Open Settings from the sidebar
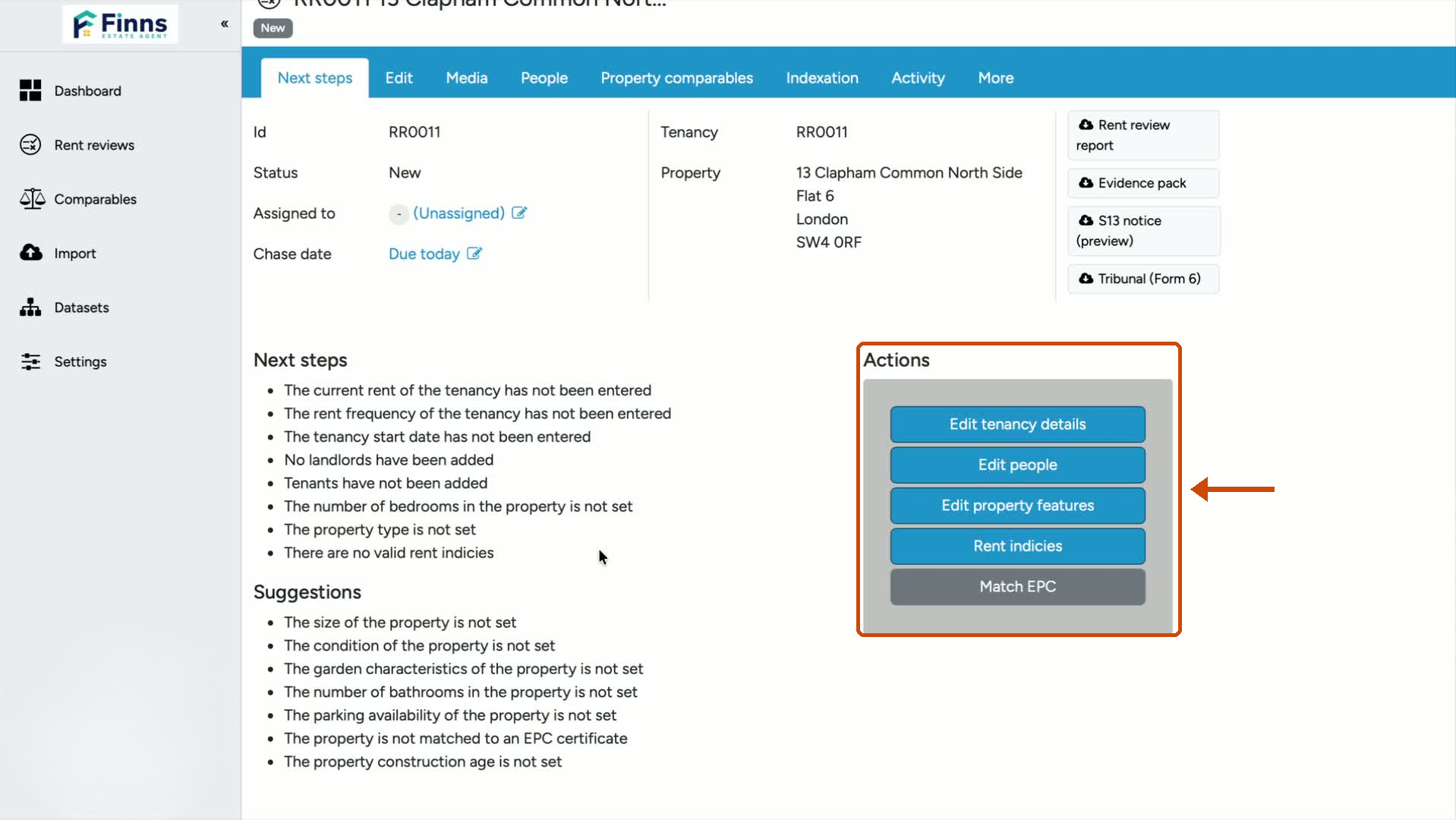Screen dimensions: 1456x820 click(x=80, y=361)
